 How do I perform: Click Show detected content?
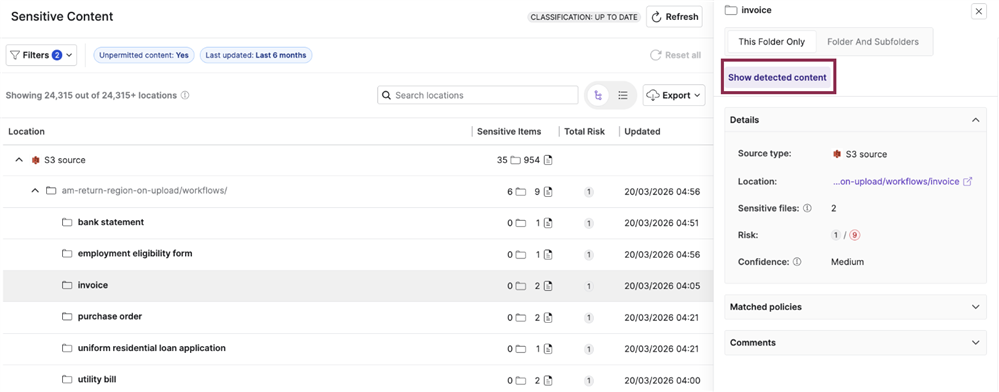tap(777, 78)
